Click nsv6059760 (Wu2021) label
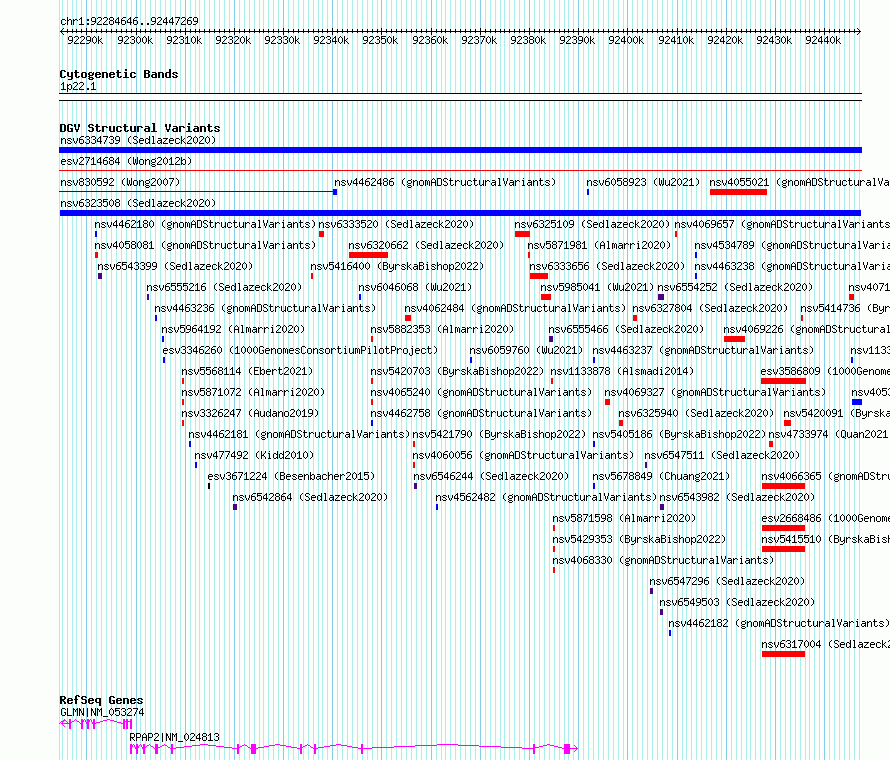 [526, 350]
